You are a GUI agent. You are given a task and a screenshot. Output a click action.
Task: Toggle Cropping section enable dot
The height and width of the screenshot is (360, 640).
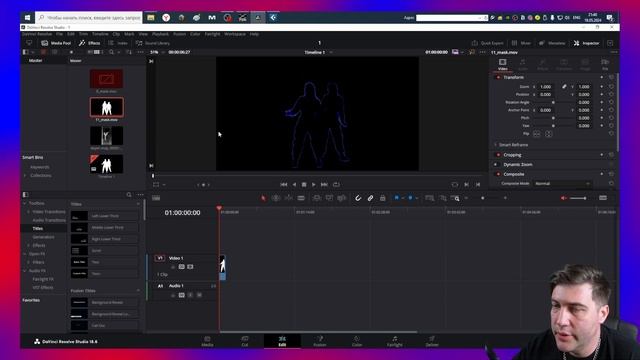coord(498,155)
